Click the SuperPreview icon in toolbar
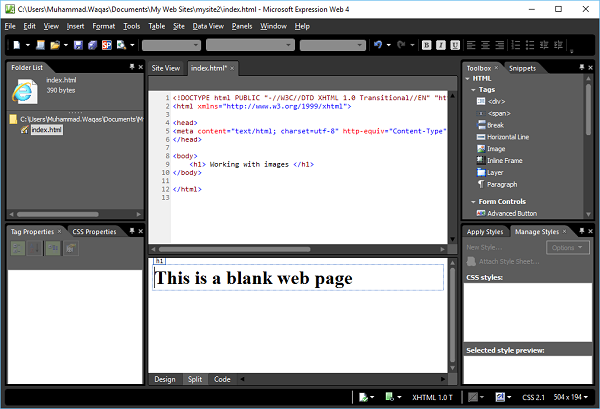600x409 pixels. [x=106, y=45]
